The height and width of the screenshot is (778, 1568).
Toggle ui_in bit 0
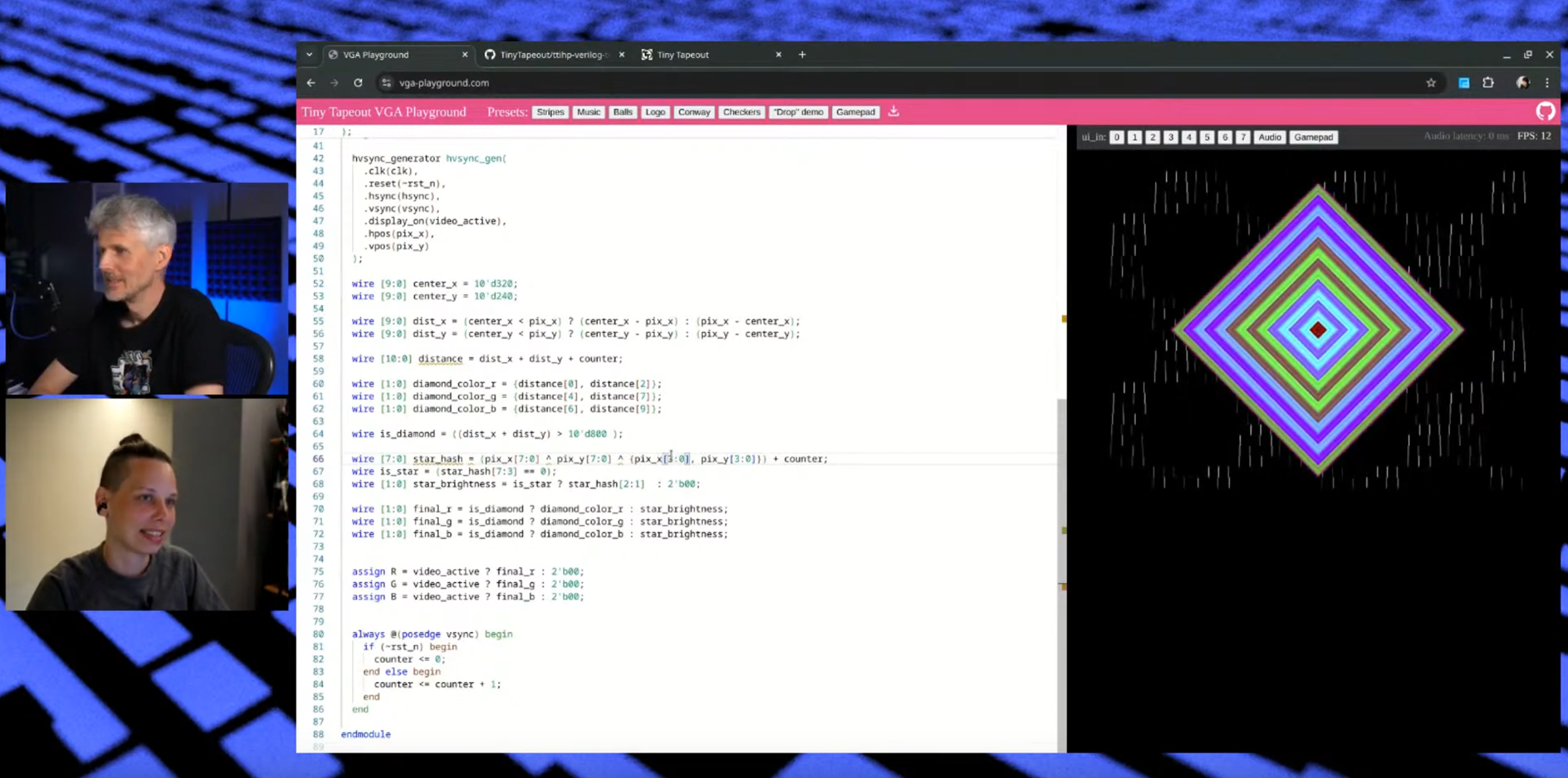click(x=1116, y=137)
